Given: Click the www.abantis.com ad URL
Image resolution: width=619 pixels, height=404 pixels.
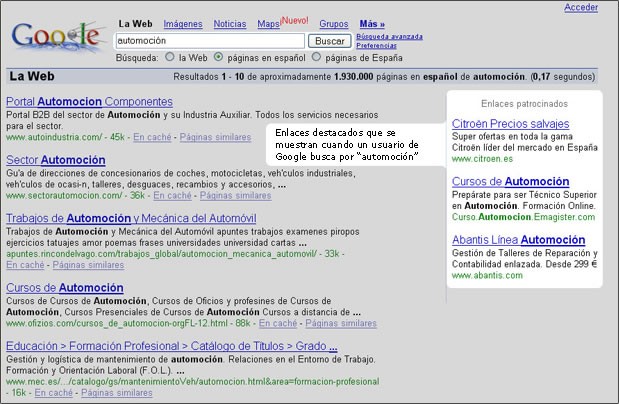Looking at the screenshot, I should 487,276.
